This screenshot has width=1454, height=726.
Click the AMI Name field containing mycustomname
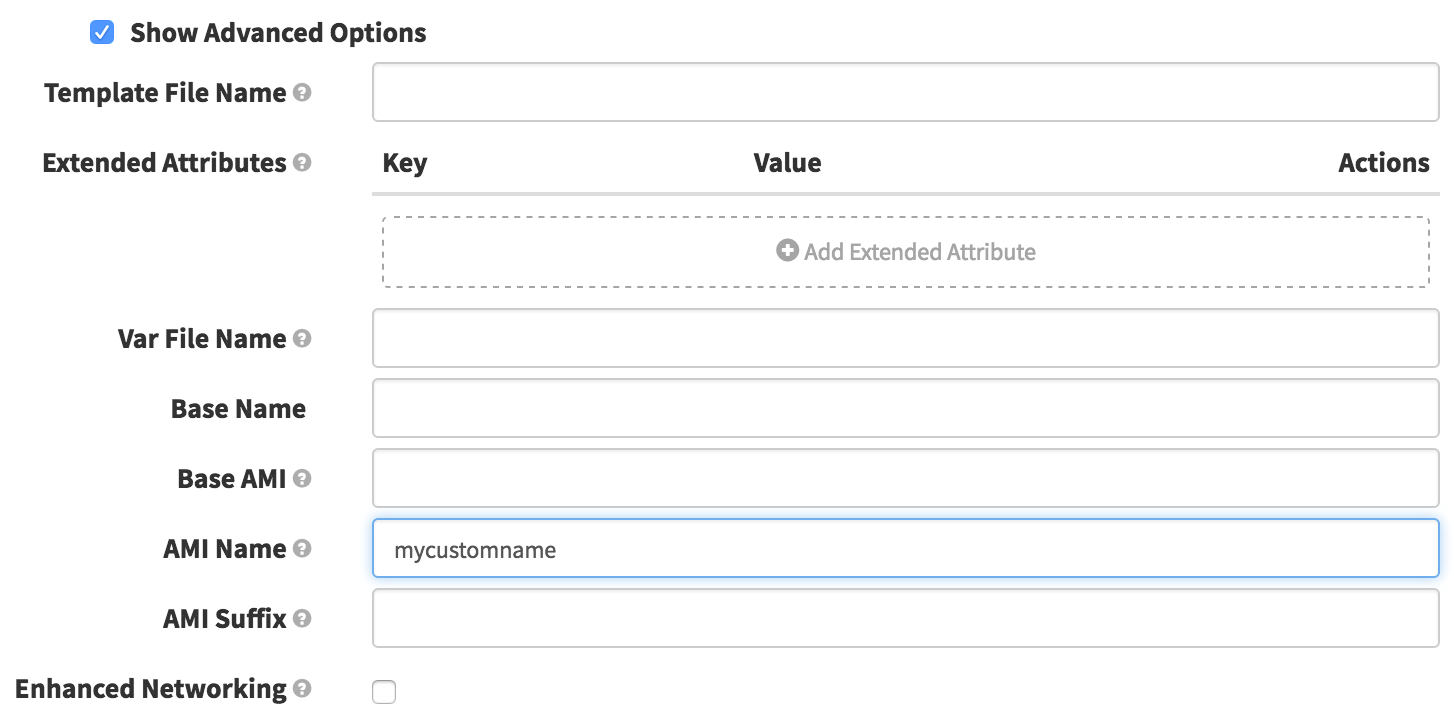pos(905,549)
